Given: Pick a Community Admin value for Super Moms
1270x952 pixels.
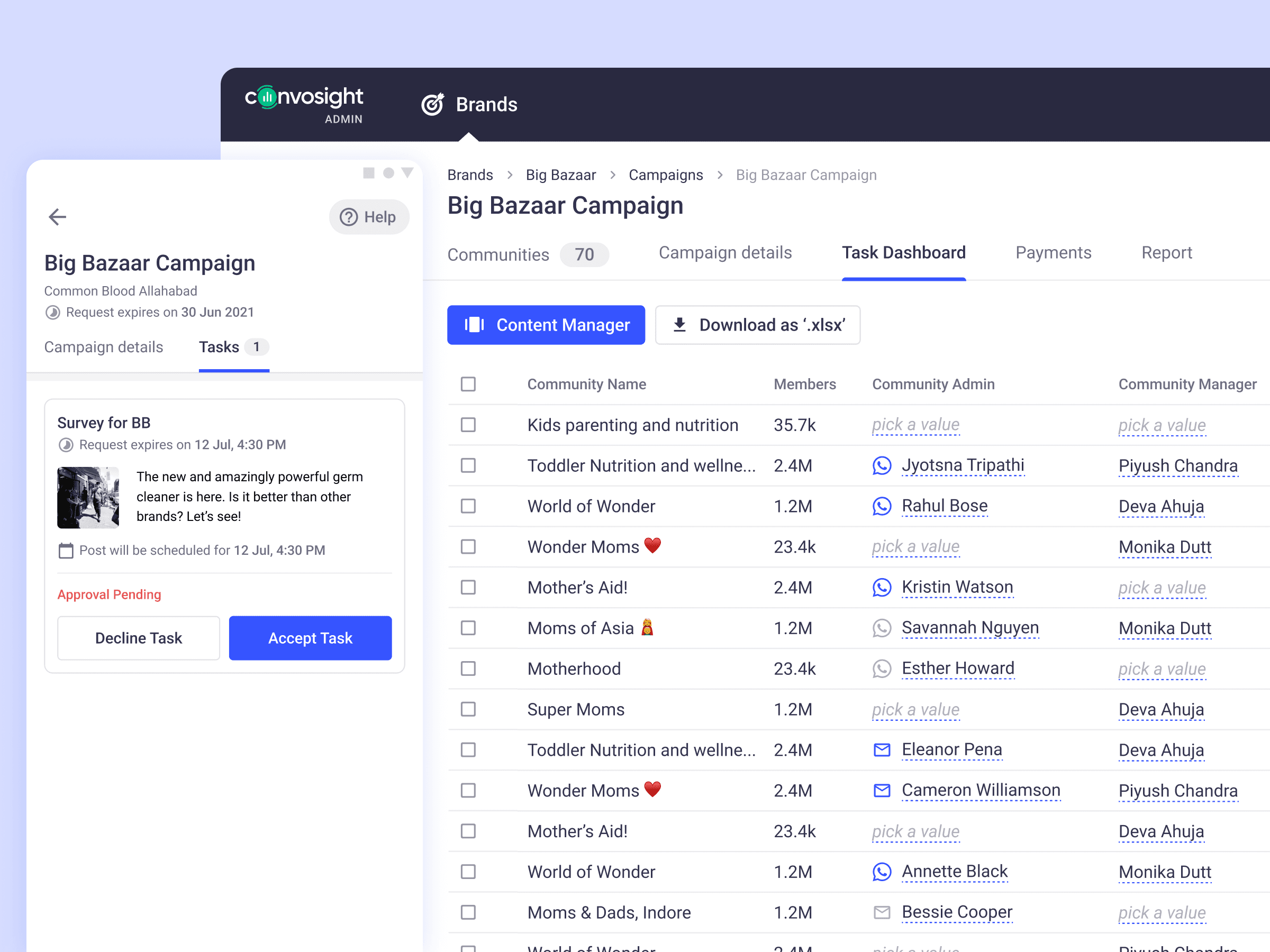Looking at the screenshot, I should pyautogui.click(x=915, y=709).
